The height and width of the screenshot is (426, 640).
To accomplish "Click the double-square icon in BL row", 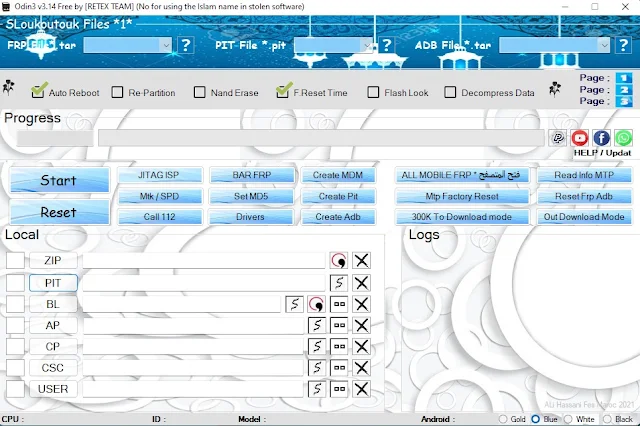I will coord(339,304).
